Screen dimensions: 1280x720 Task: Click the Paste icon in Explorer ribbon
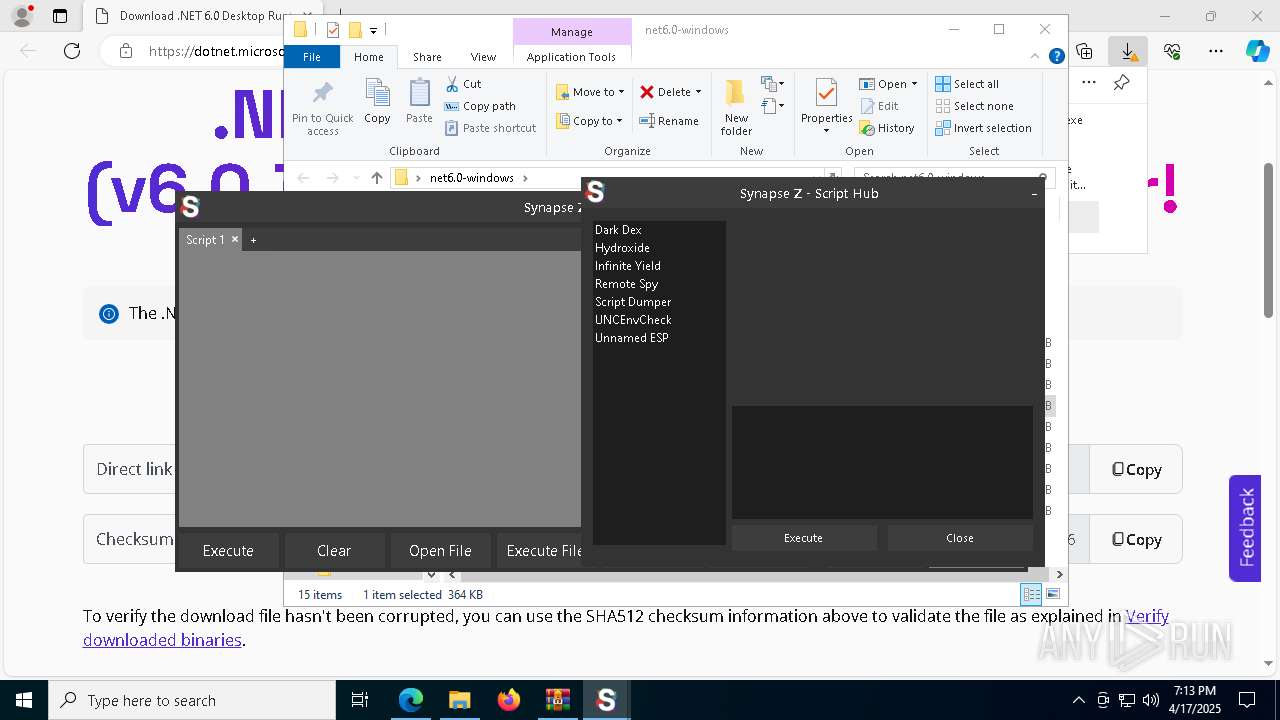419,101
